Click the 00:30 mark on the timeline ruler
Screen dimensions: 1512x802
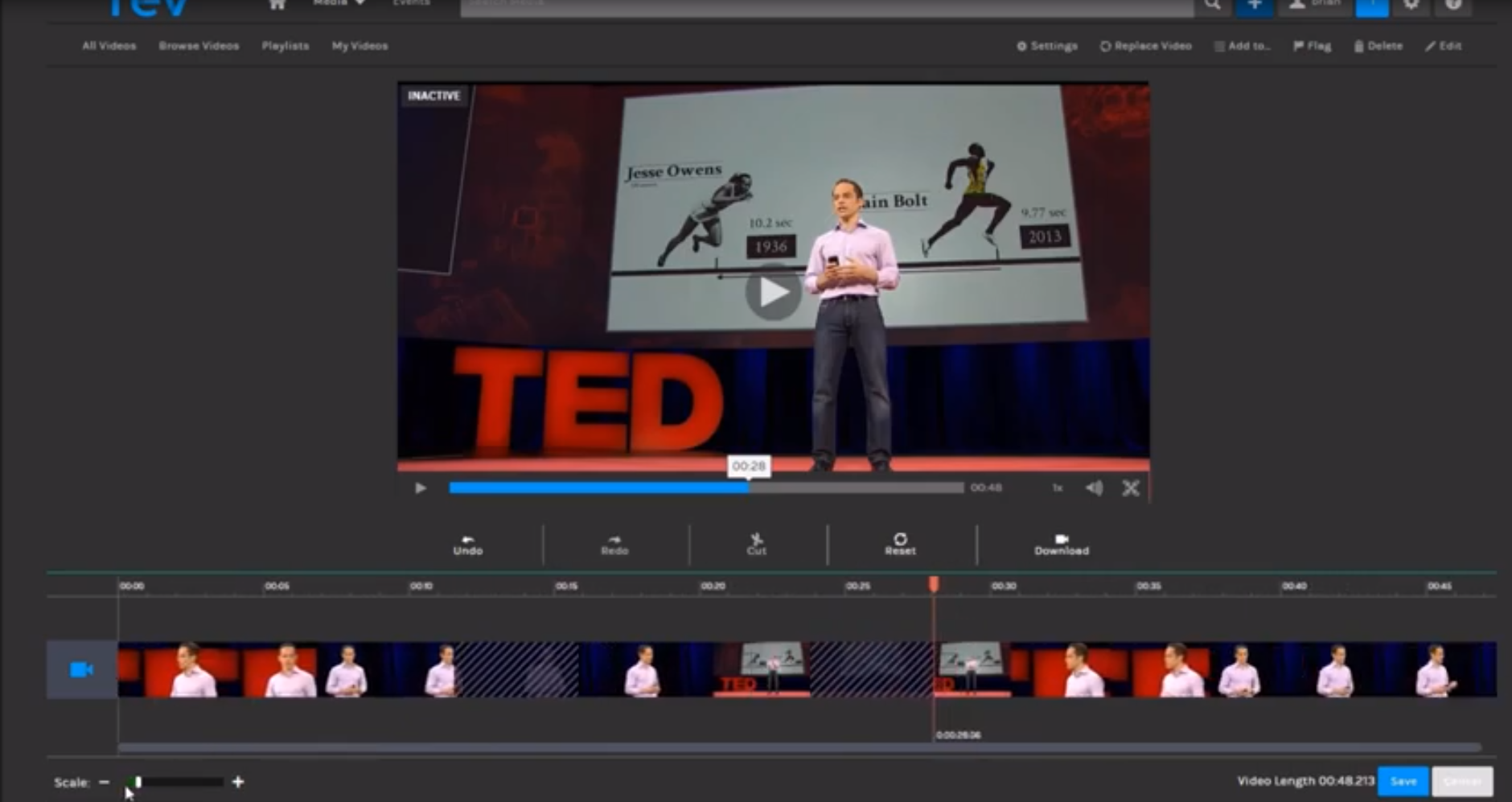coord(1004,586)
